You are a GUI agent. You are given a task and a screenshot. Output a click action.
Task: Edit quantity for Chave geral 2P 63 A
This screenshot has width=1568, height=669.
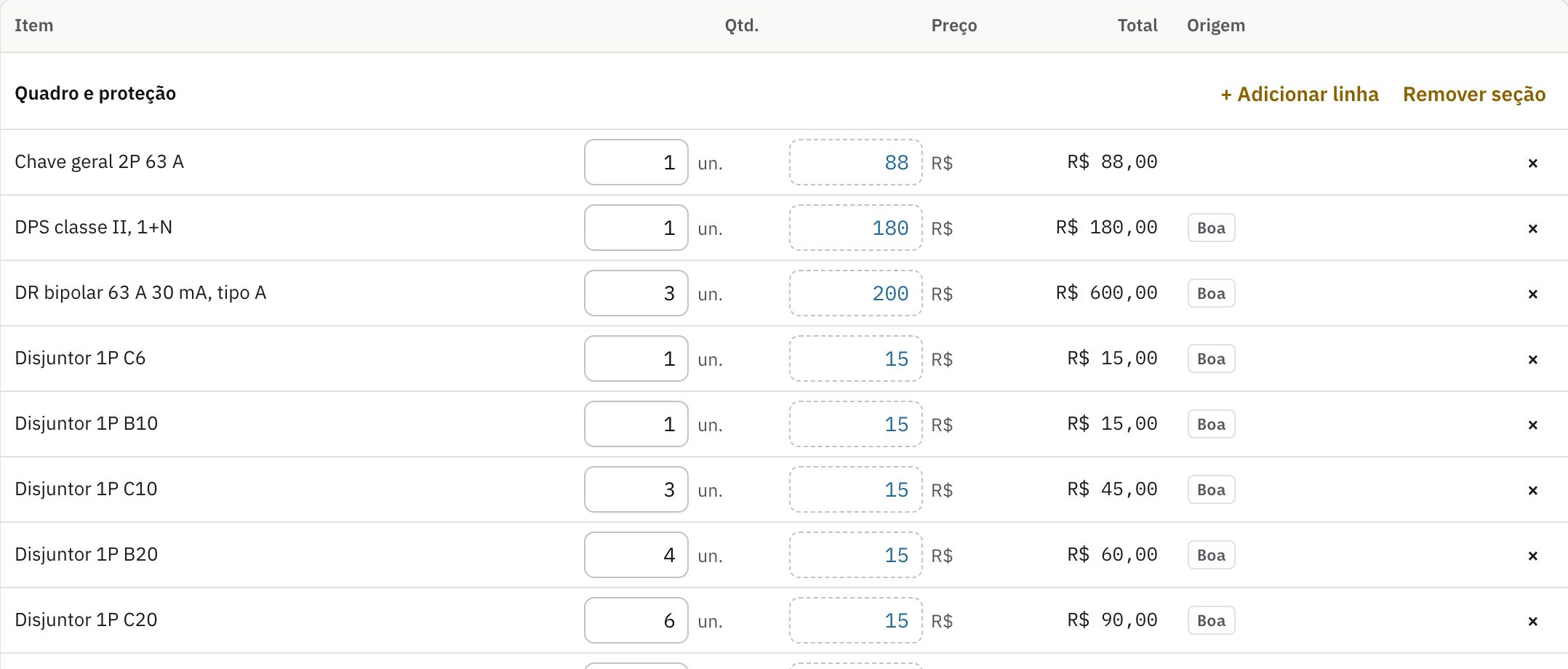[x=636, y=162]
